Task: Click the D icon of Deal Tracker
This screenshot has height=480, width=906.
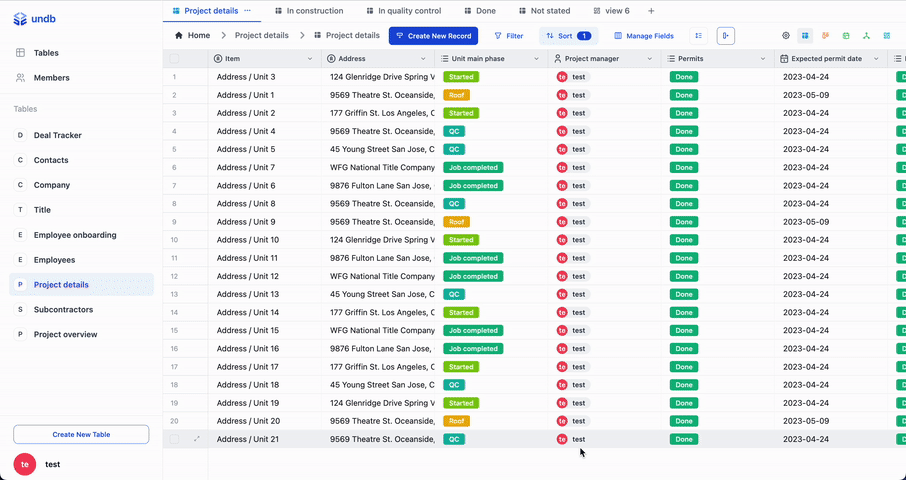Action: click(20, 135)
